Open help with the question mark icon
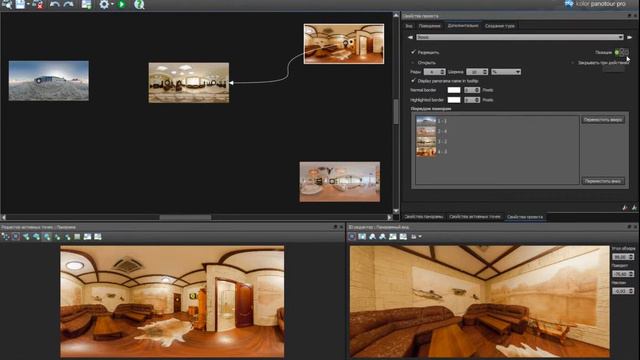The height and width of the screenshot is (360, 640). (x=139, y=4)
